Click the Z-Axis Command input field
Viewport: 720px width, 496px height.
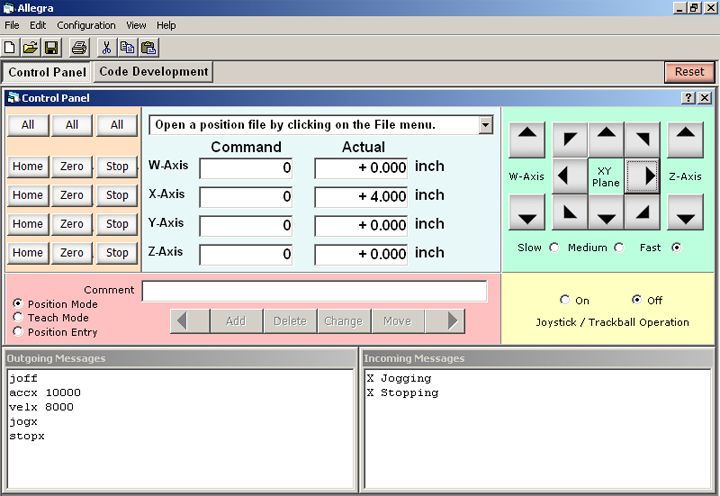(246, 254)
